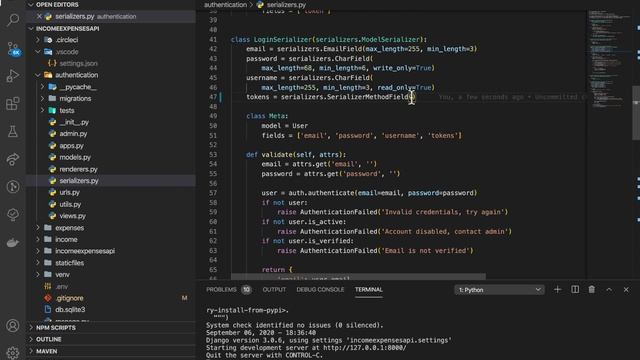Open the Search view in activity bar
The width and height of the screenshot is (640, 360).
13,19
